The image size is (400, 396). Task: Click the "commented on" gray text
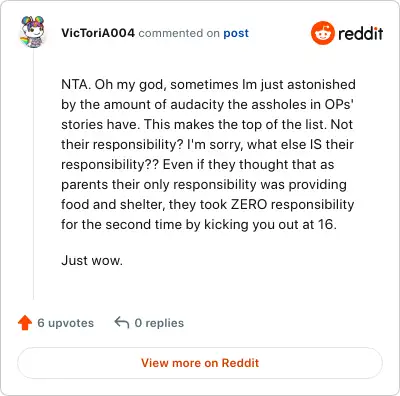coord(179,33)
